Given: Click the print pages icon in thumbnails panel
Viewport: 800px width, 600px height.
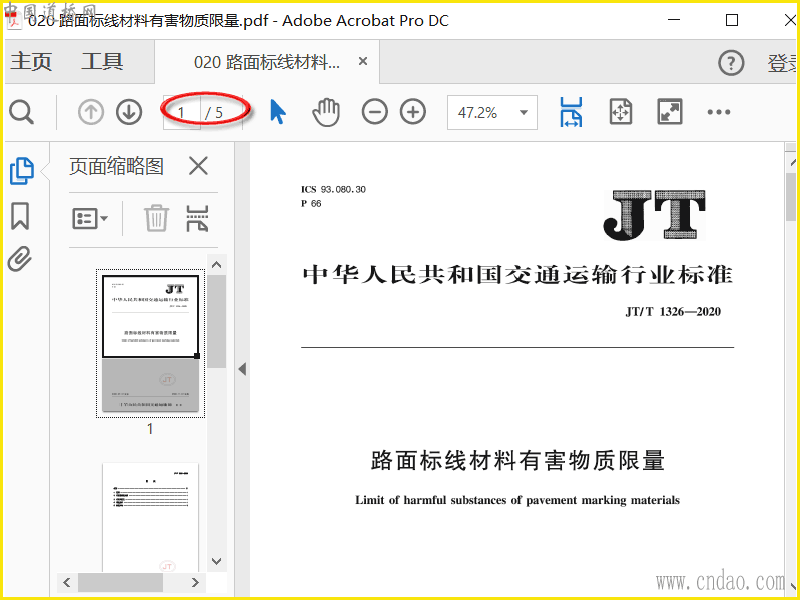Looking at the screenshot, I should (x=197, y=218).
